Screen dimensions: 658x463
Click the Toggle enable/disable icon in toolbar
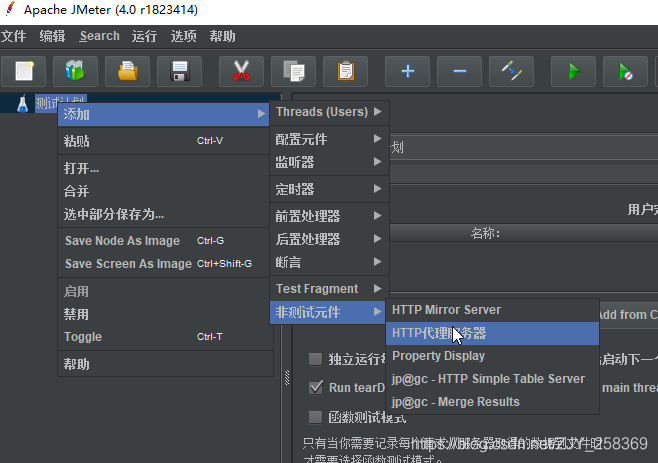point(512,71)
